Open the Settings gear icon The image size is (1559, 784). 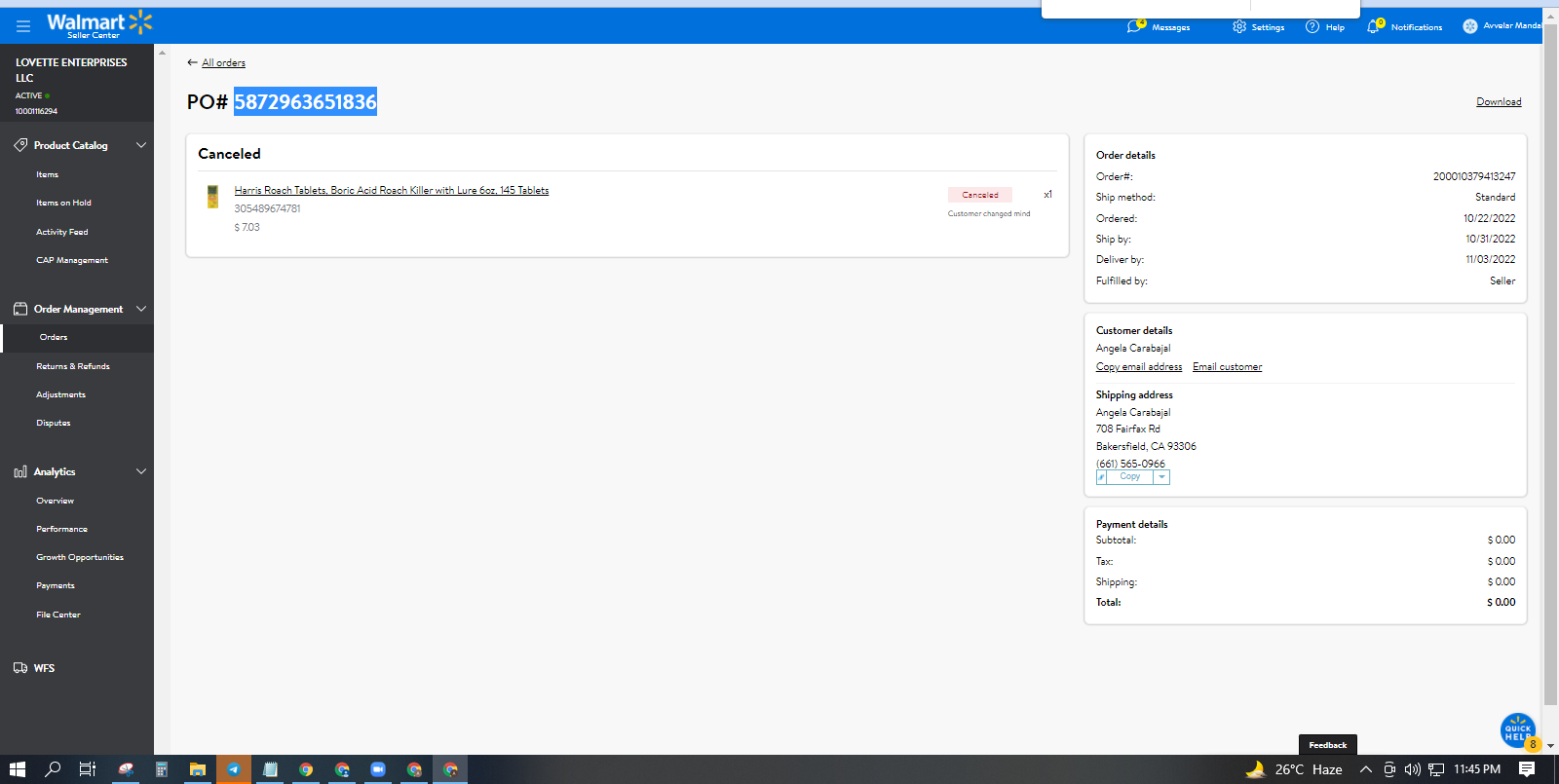point(1239,26)
